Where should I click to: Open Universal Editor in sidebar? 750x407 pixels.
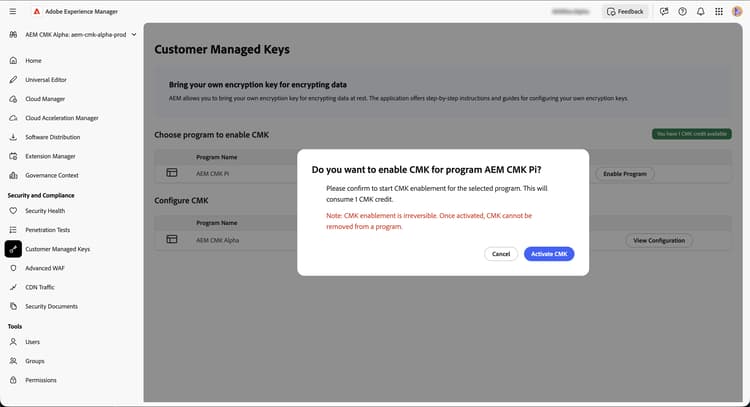click(x=46, y=80)
